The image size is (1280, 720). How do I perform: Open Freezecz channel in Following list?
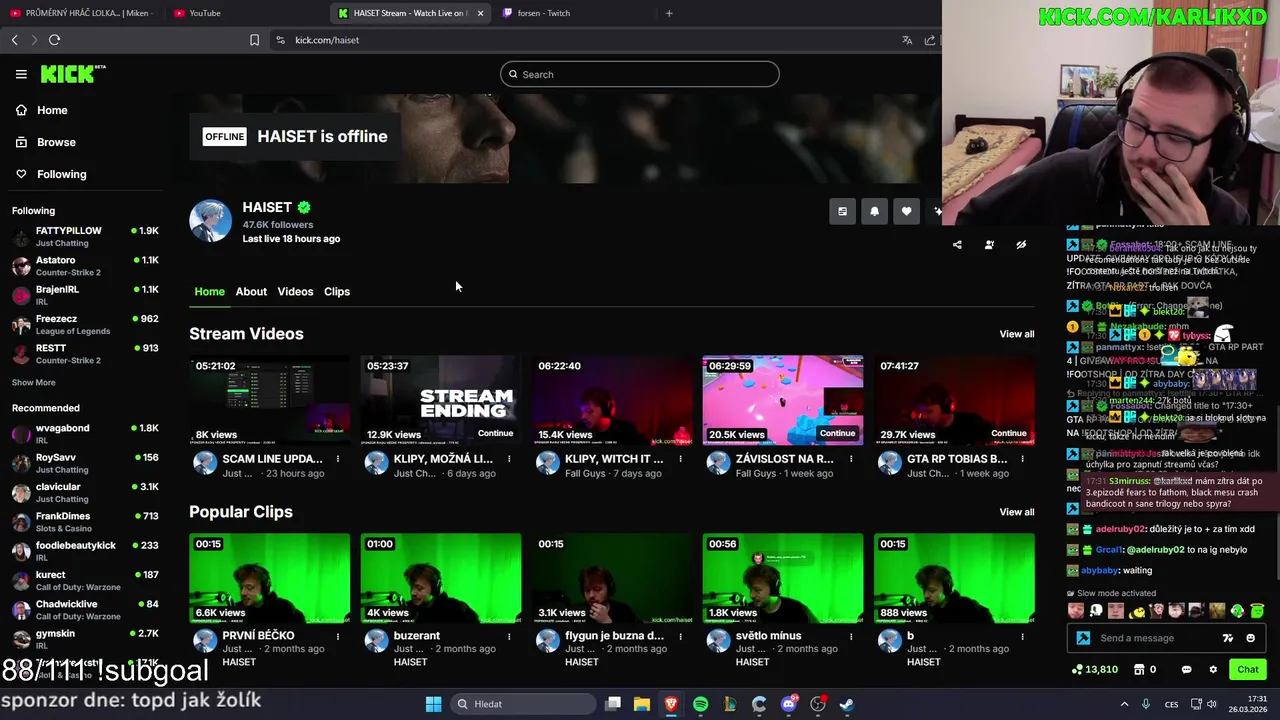(85, 325)
